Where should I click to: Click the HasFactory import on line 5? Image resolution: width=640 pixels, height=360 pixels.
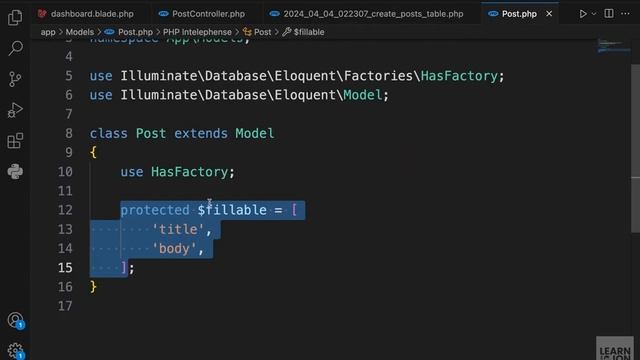459,76
